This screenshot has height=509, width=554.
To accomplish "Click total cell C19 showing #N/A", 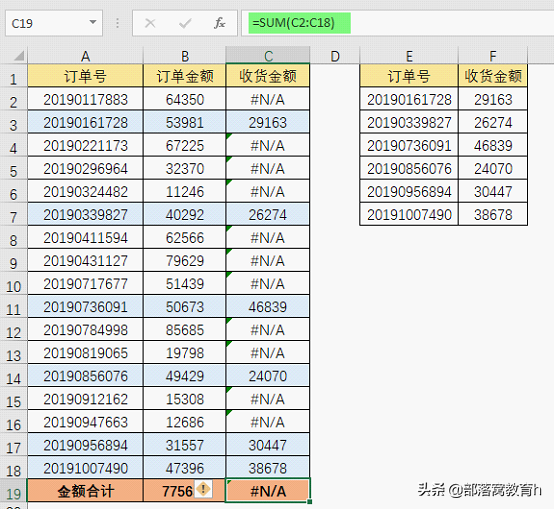I will click(x=268, y=491).
